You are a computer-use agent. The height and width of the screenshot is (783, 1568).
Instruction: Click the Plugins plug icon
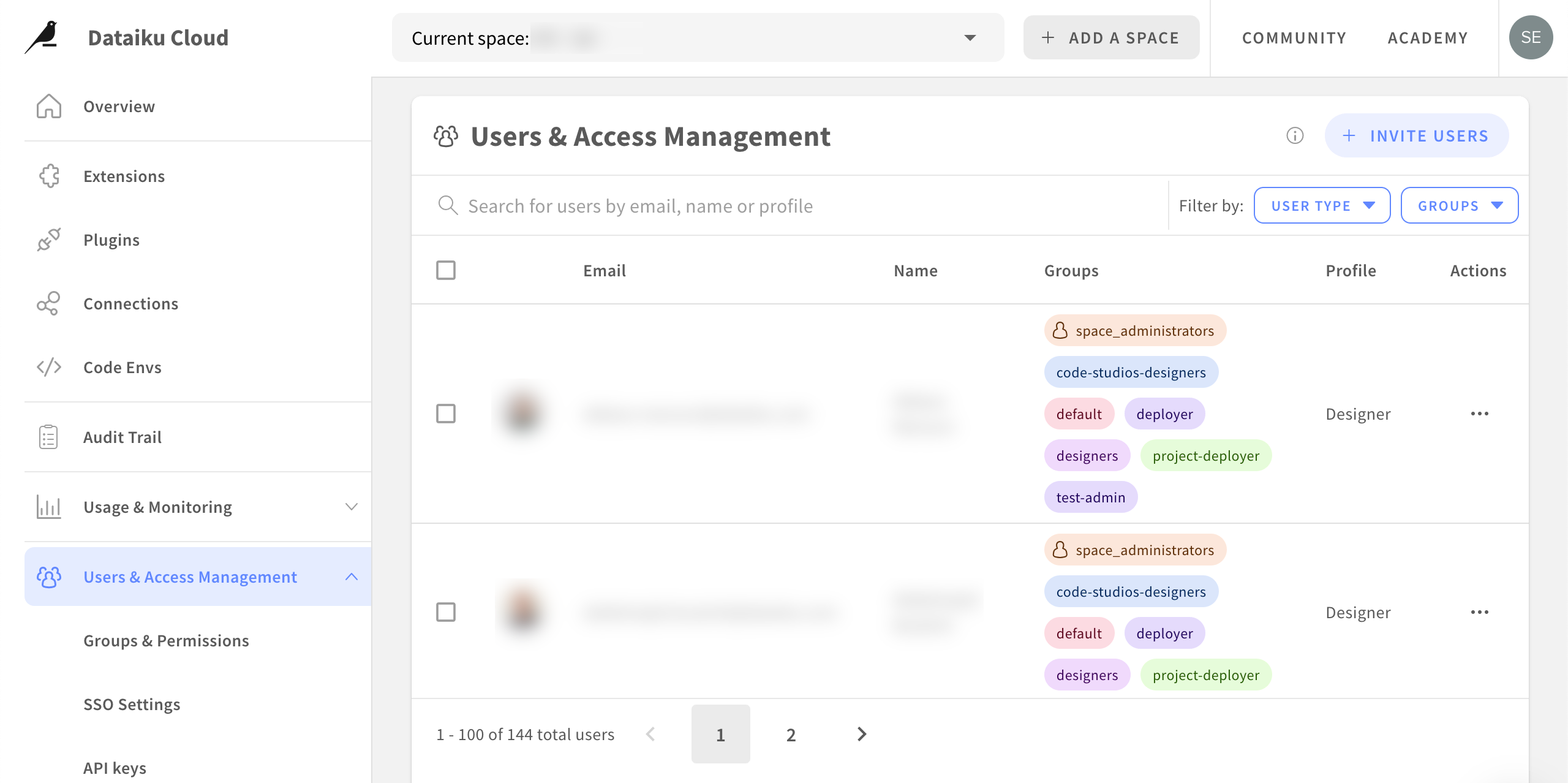pyautogui.click(x=49, y=240)
